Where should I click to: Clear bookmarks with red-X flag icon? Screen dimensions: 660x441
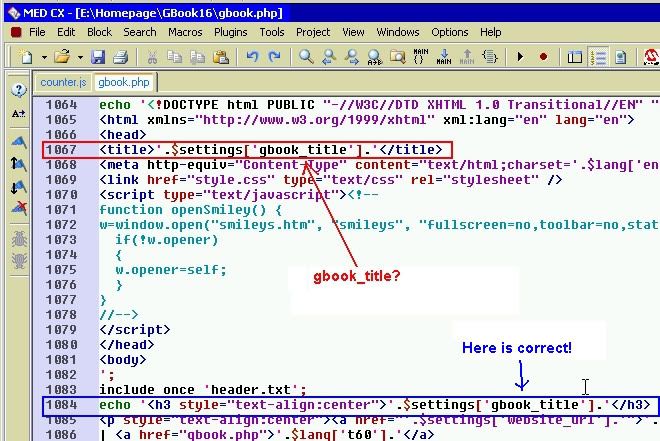(19, 207)
